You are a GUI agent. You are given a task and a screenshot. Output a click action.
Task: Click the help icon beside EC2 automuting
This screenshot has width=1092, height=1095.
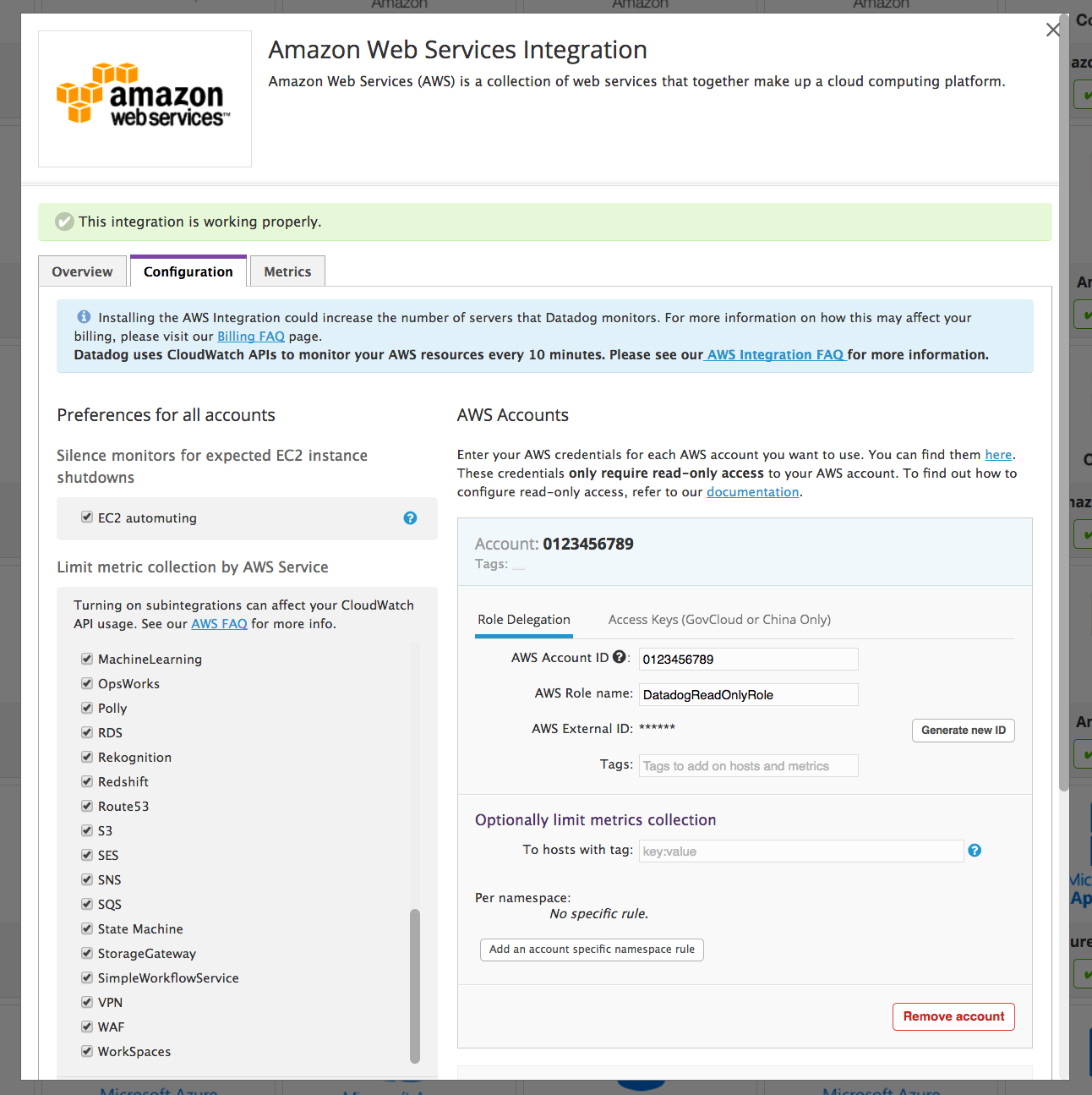(x=410, y=517)
